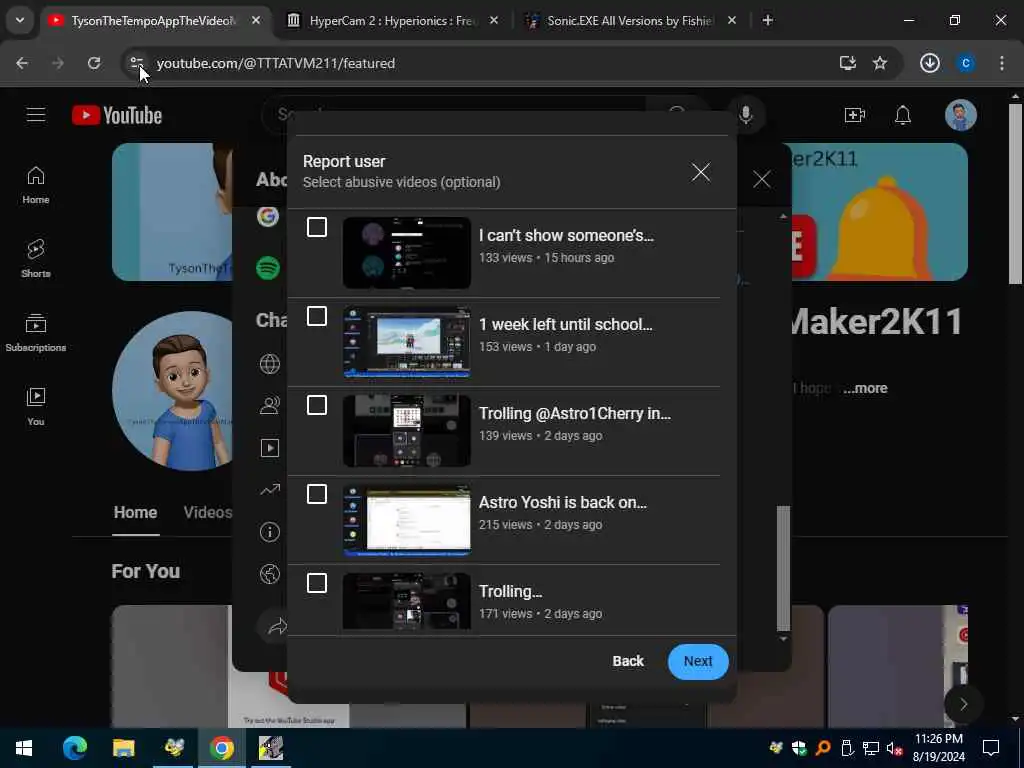Close the Report user dialog with the X

[x=701, y=172]
